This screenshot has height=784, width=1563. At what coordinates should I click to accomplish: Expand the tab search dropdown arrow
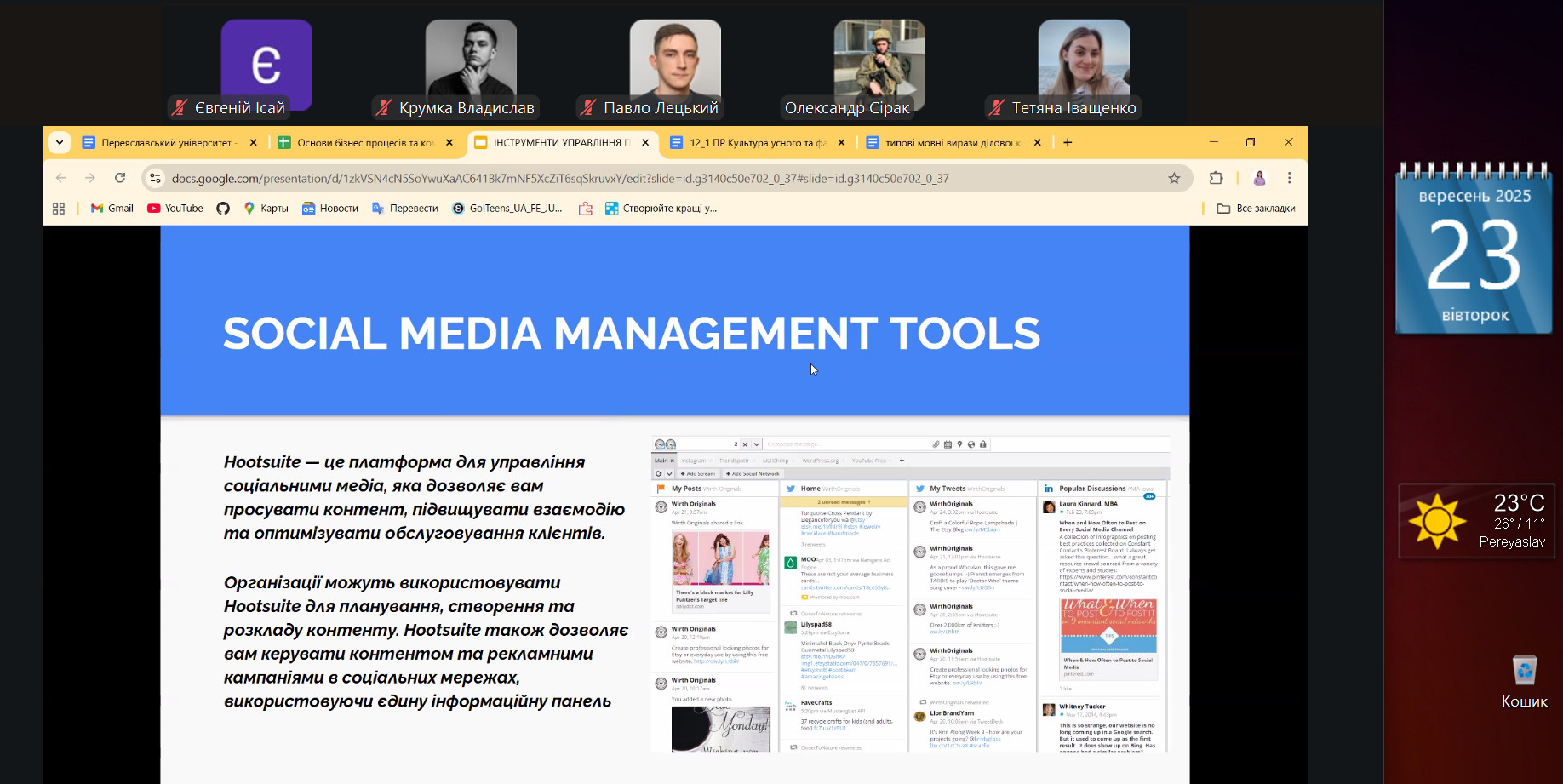coord(59,143)
